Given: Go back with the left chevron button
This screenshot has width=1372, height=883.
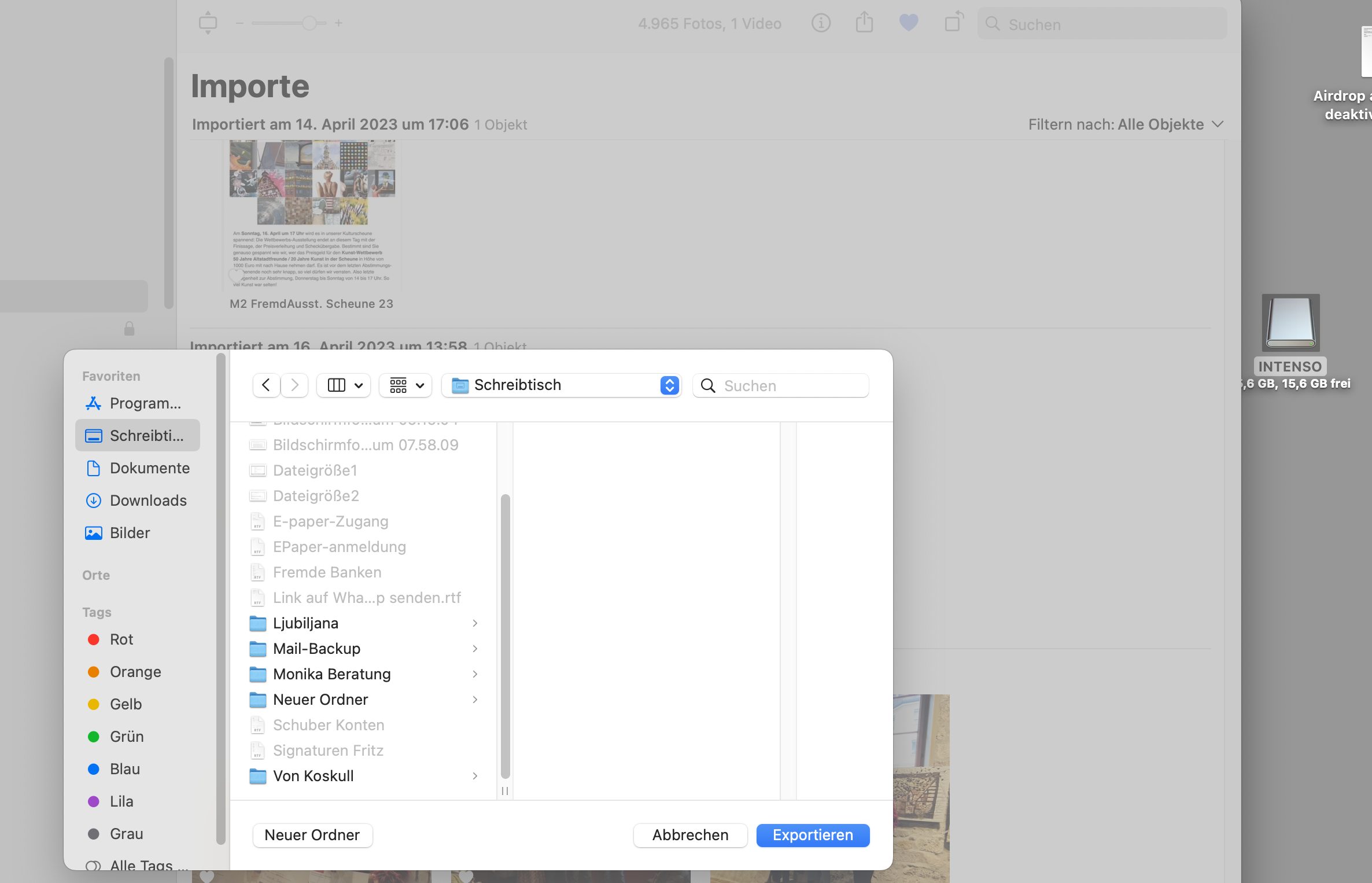Looking at the screenshot, I should point(266,385).
